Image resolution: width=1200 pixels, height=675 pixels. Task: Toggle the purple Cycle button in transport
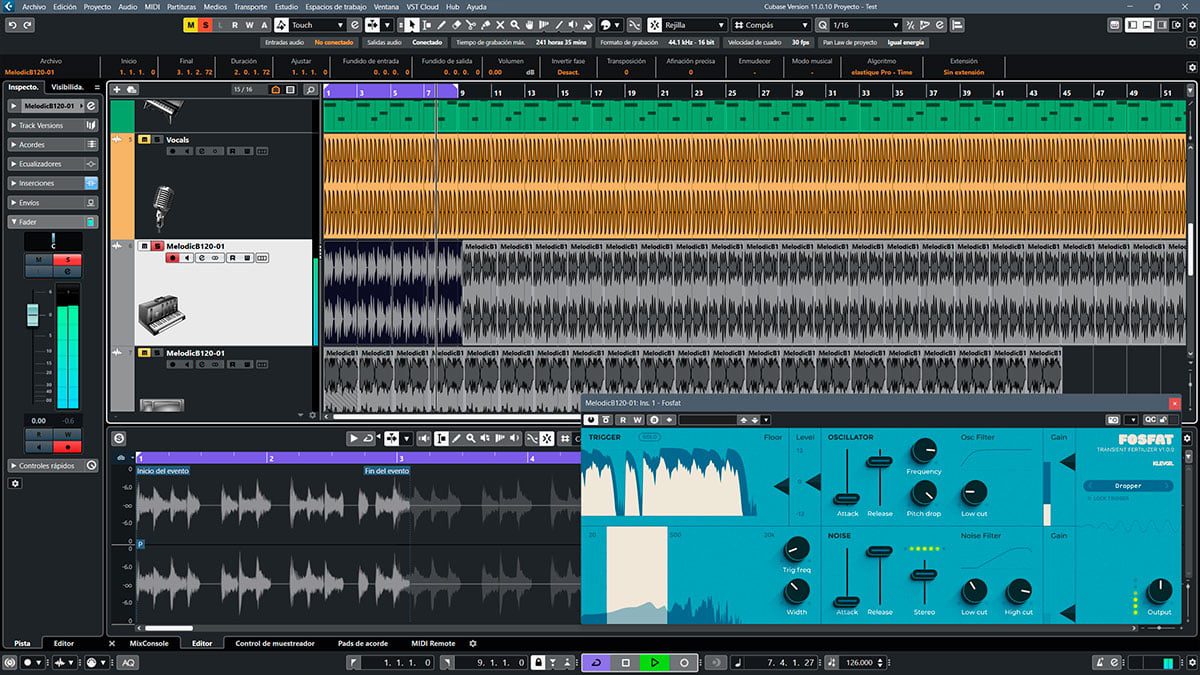point(597,663)
